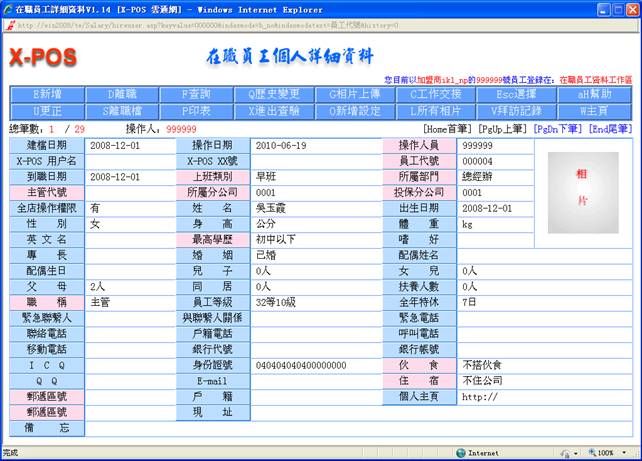Open the zoom level 100% dropdown
642x461 pixels.
[x=612, y=453]
